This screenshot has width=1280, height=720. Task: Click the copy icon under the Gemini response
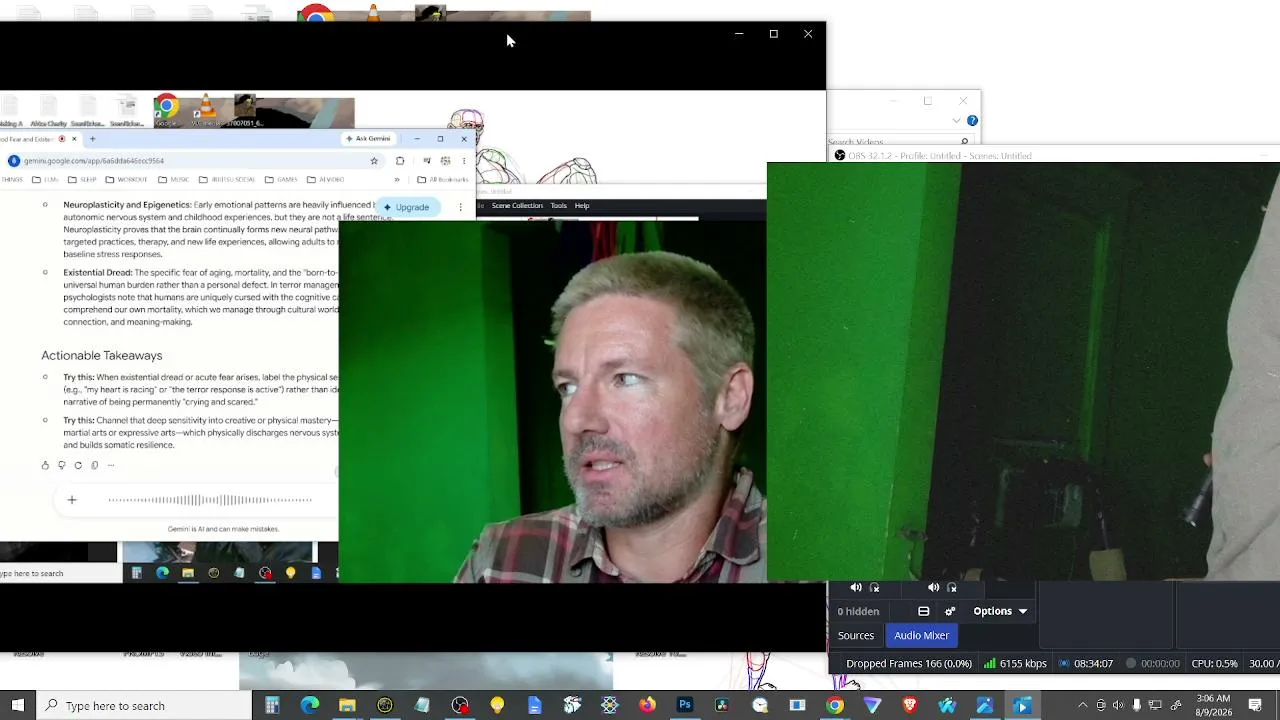95,465
